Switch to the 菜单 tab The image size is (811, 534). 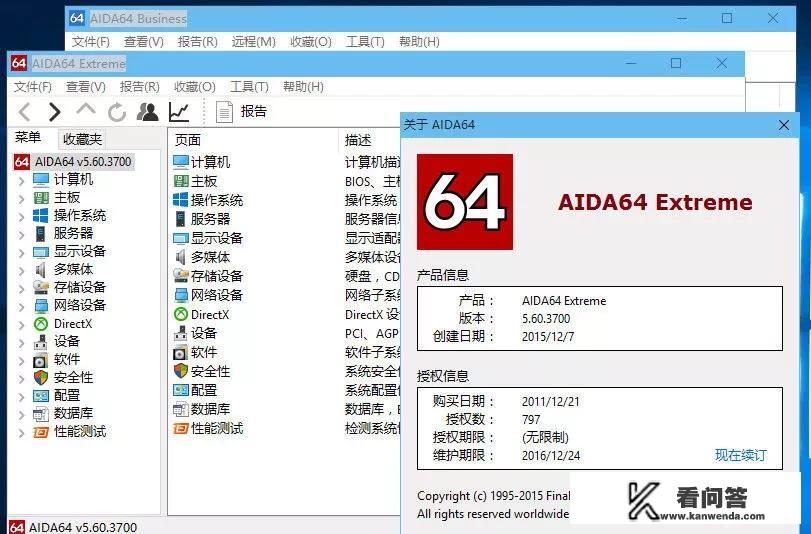tap(28, 138)
